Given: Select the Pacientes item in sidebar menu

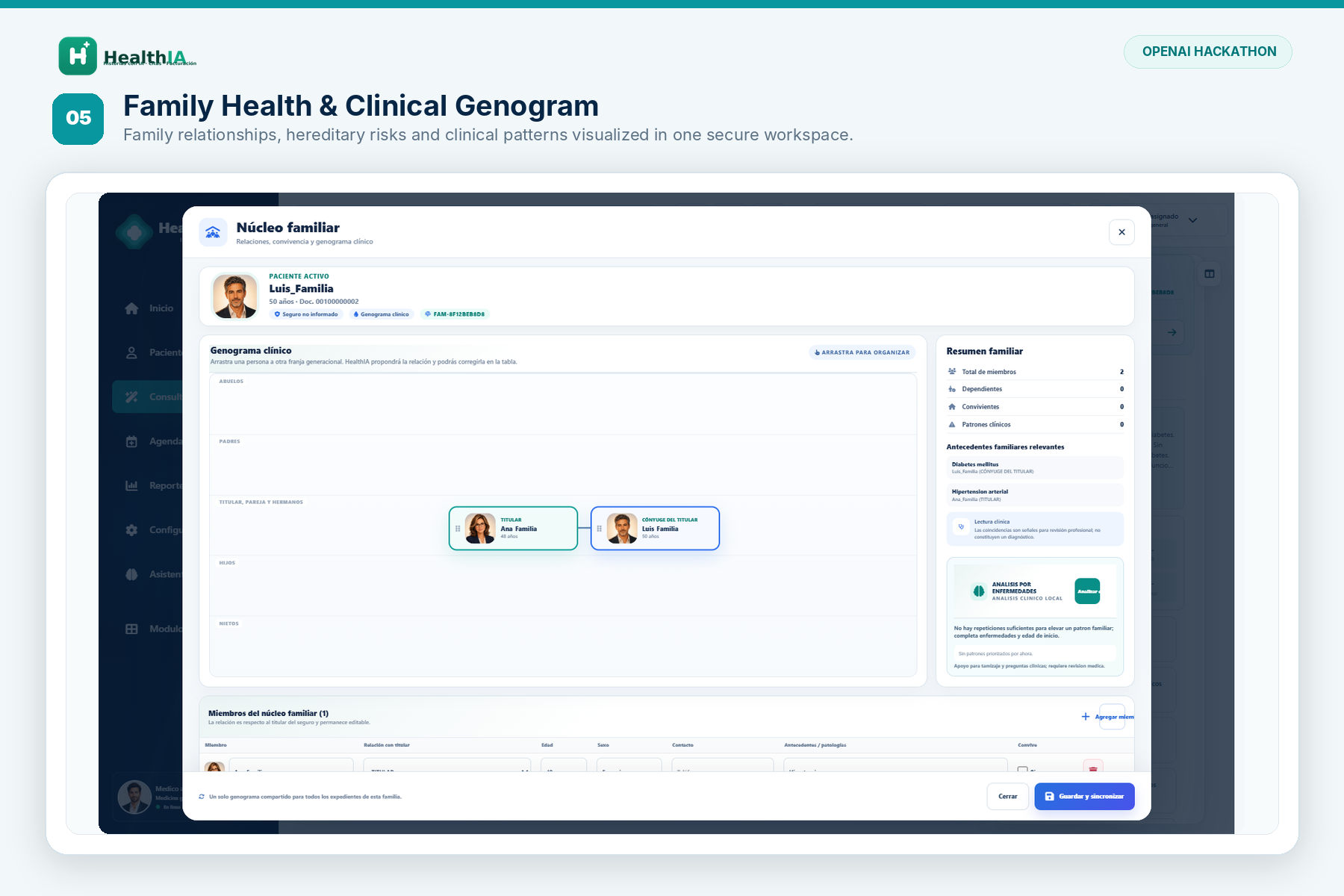Looking at the screenshot, I should (x=148, y=352).
